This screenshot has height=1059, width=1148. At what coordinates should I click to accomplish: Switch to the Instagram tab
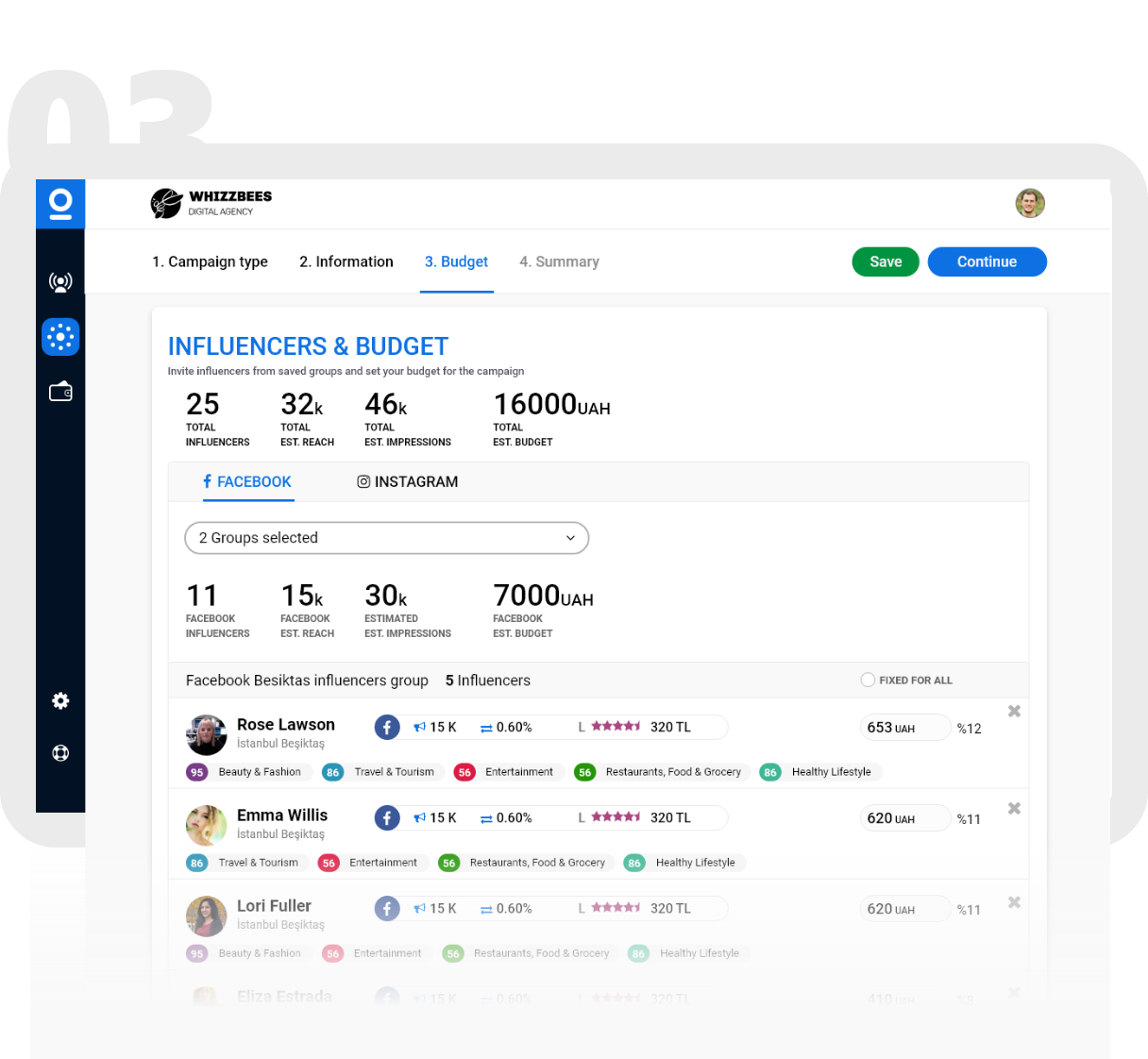(x=407, y=481)
